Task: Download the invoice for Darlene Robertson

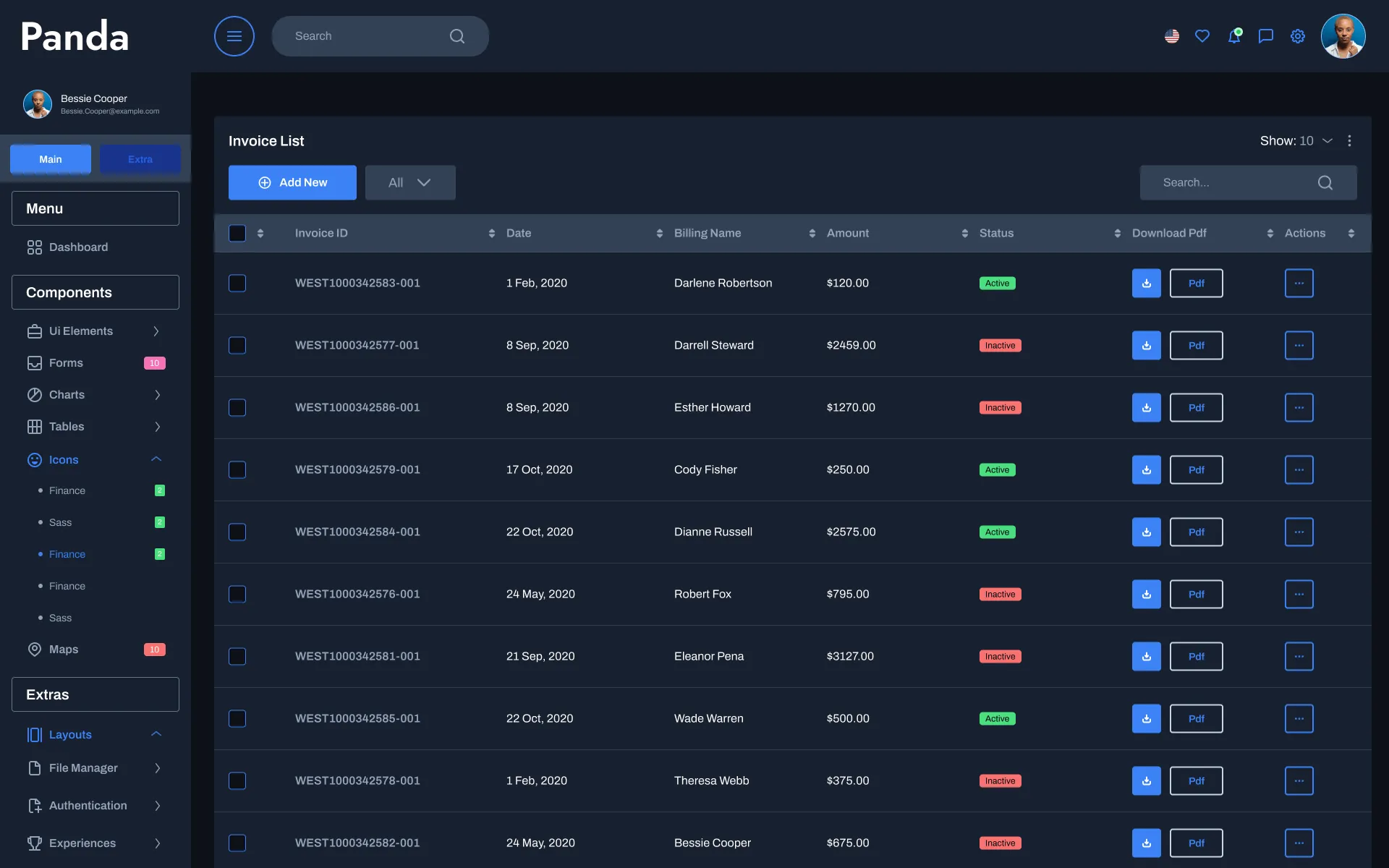Action: coord(1145,283)
